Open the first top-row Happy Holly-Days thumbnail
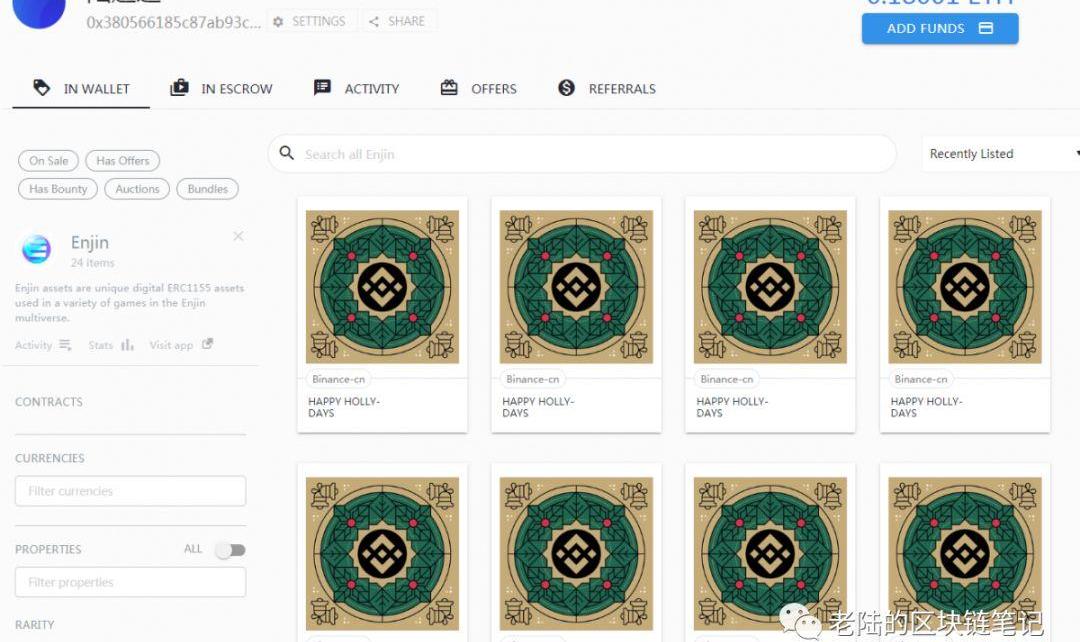1080x642 pixels. pyautogui.click(x=382, y=287)
